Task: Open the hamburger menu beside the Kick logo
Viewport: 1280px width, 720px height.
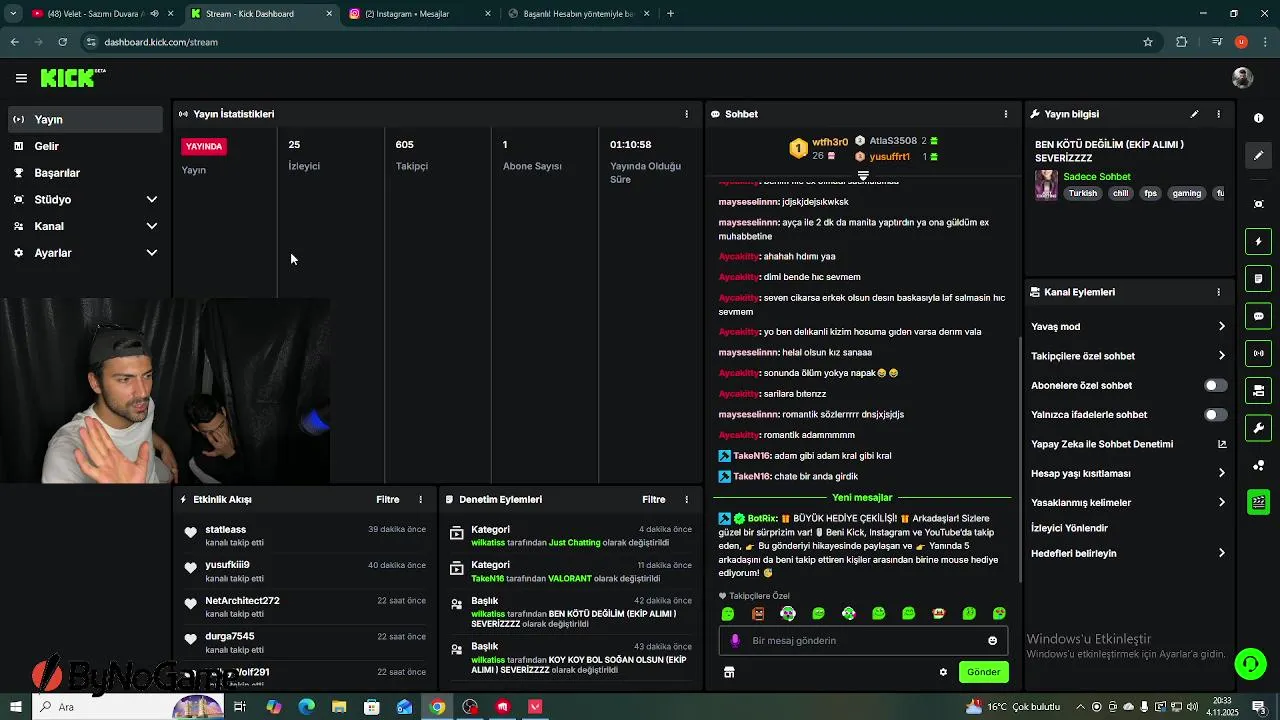Action: [21, 78]
